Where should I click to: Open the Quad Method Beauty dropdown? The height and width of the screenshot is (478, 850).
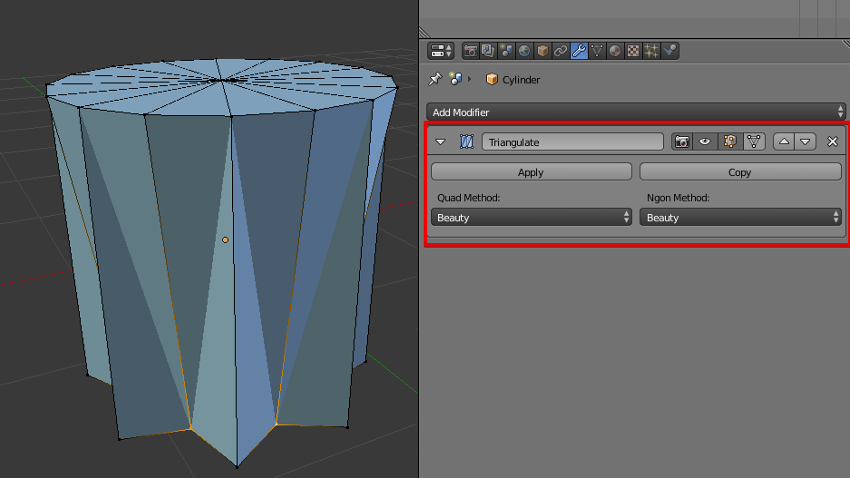(531, 217)
